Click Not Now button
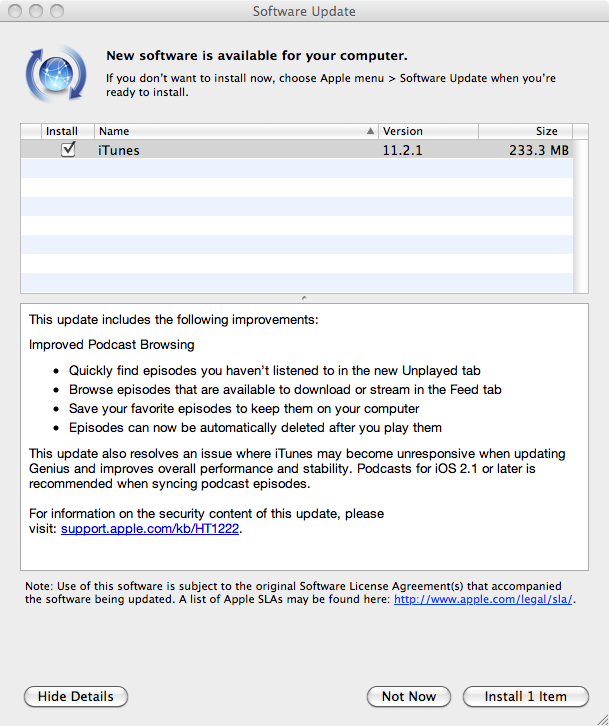Screen dimensions: 609x726 point(408,696)
